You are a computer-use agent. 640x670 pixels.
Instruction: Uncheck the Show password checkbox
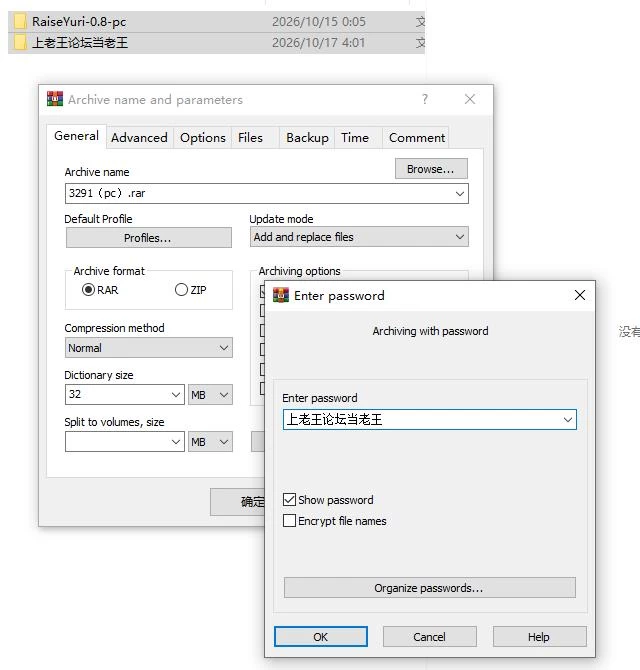click(x=289, y=500)
